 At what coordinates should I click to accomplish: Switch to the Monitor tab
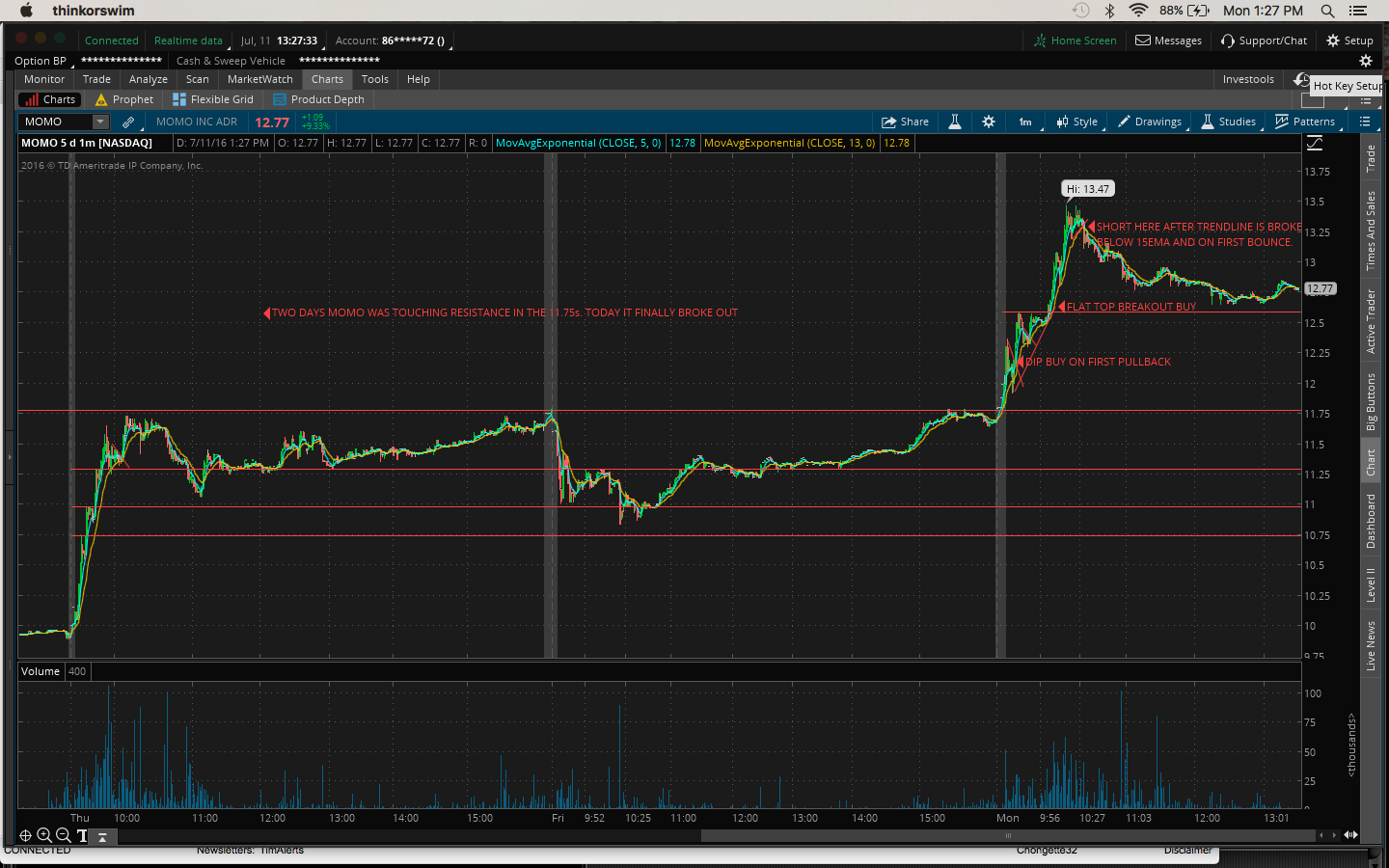44,79
